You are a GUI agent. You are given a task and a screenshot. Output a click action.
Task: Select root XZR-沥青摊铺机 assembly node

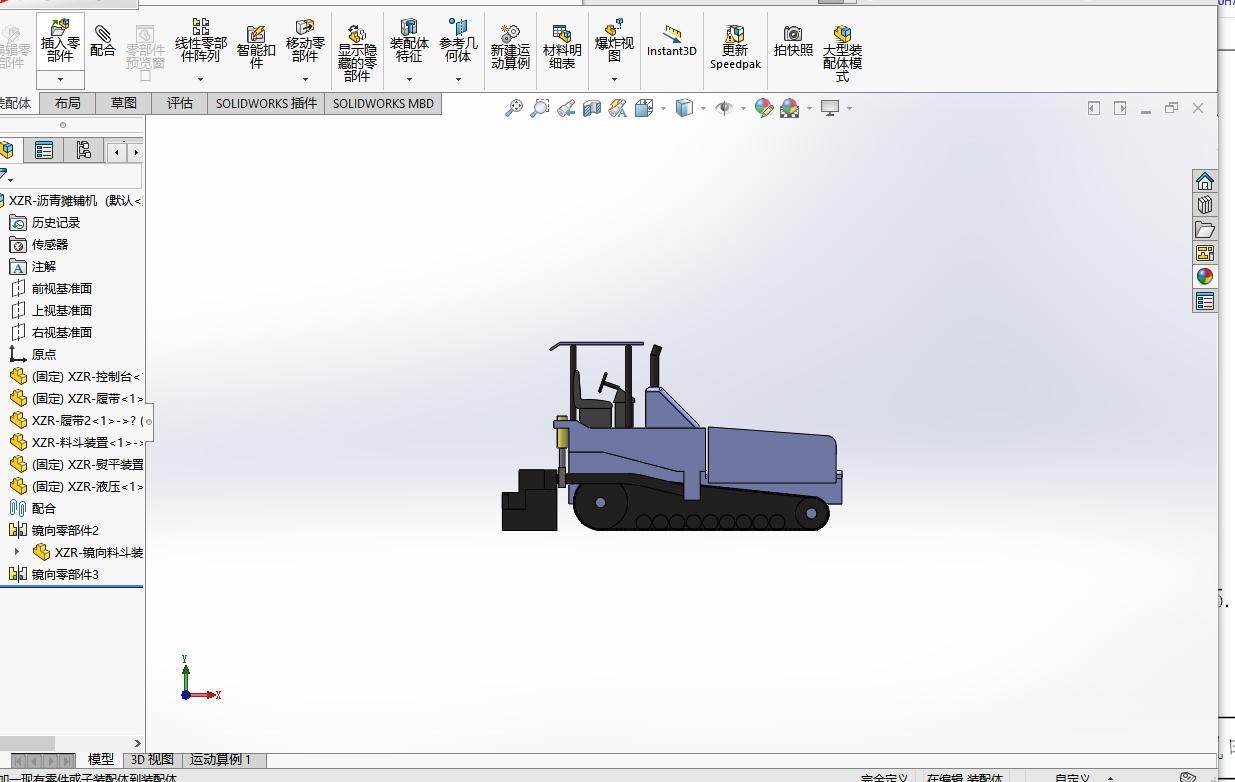tap(71, 201)
